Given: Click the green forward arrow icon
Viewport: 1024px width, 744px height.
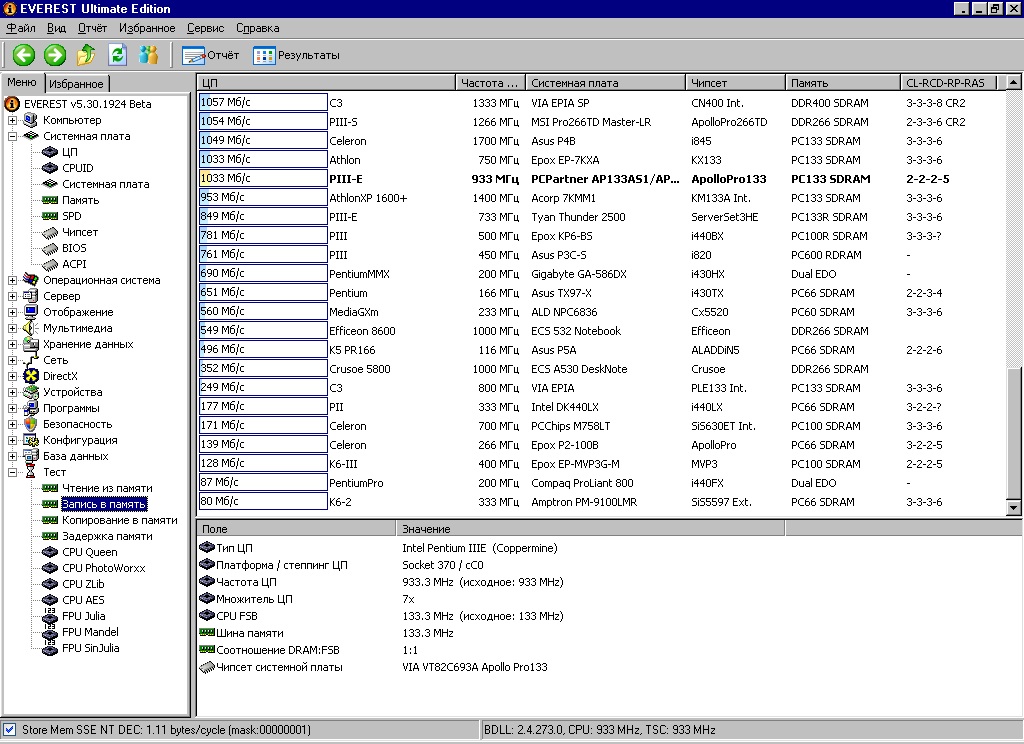Looking at the screenshot, I should coord(55,55).
